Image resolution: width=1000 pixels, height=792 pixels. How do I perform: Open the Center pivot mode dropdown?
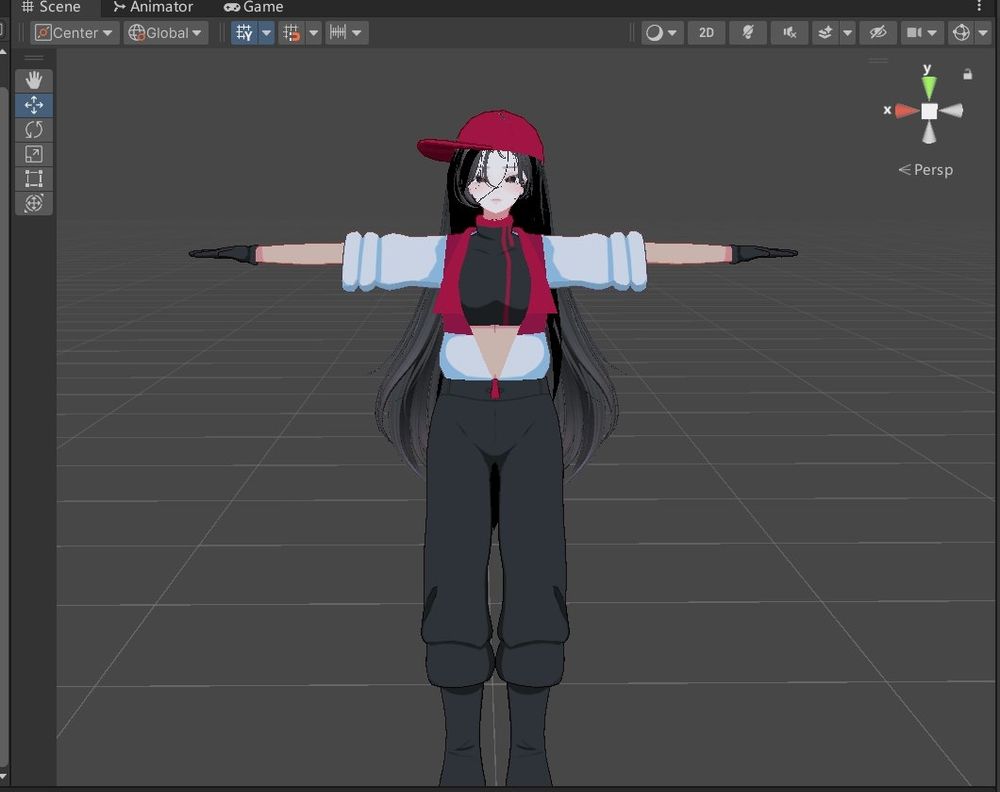coord(75,33)
